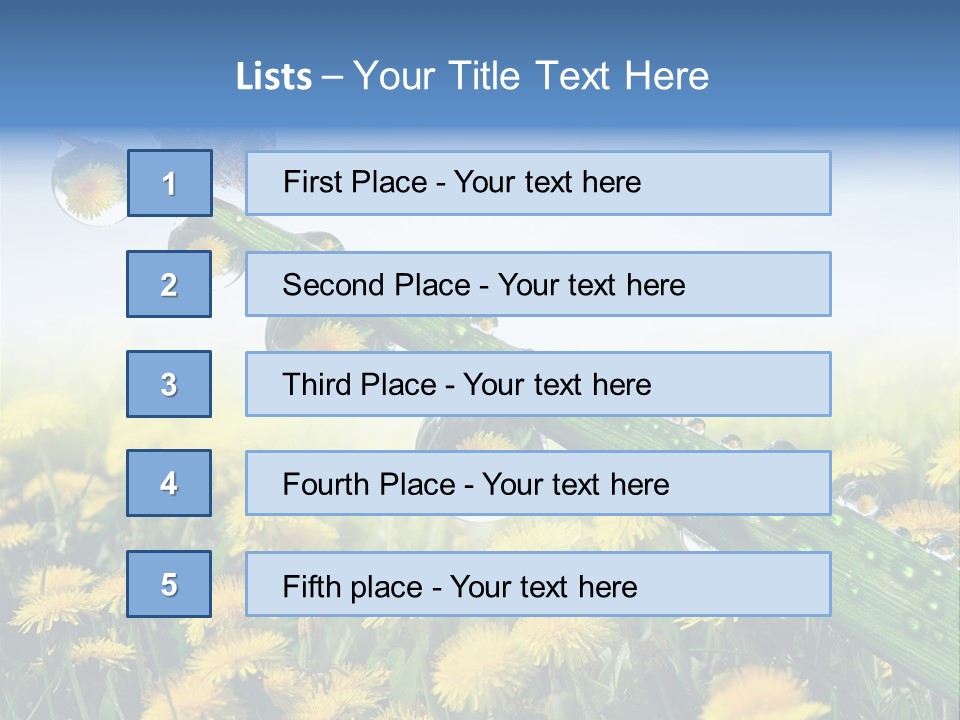Click the bold word "Lists" in title
Screen dimensions: 960x720
coord(274,77)
